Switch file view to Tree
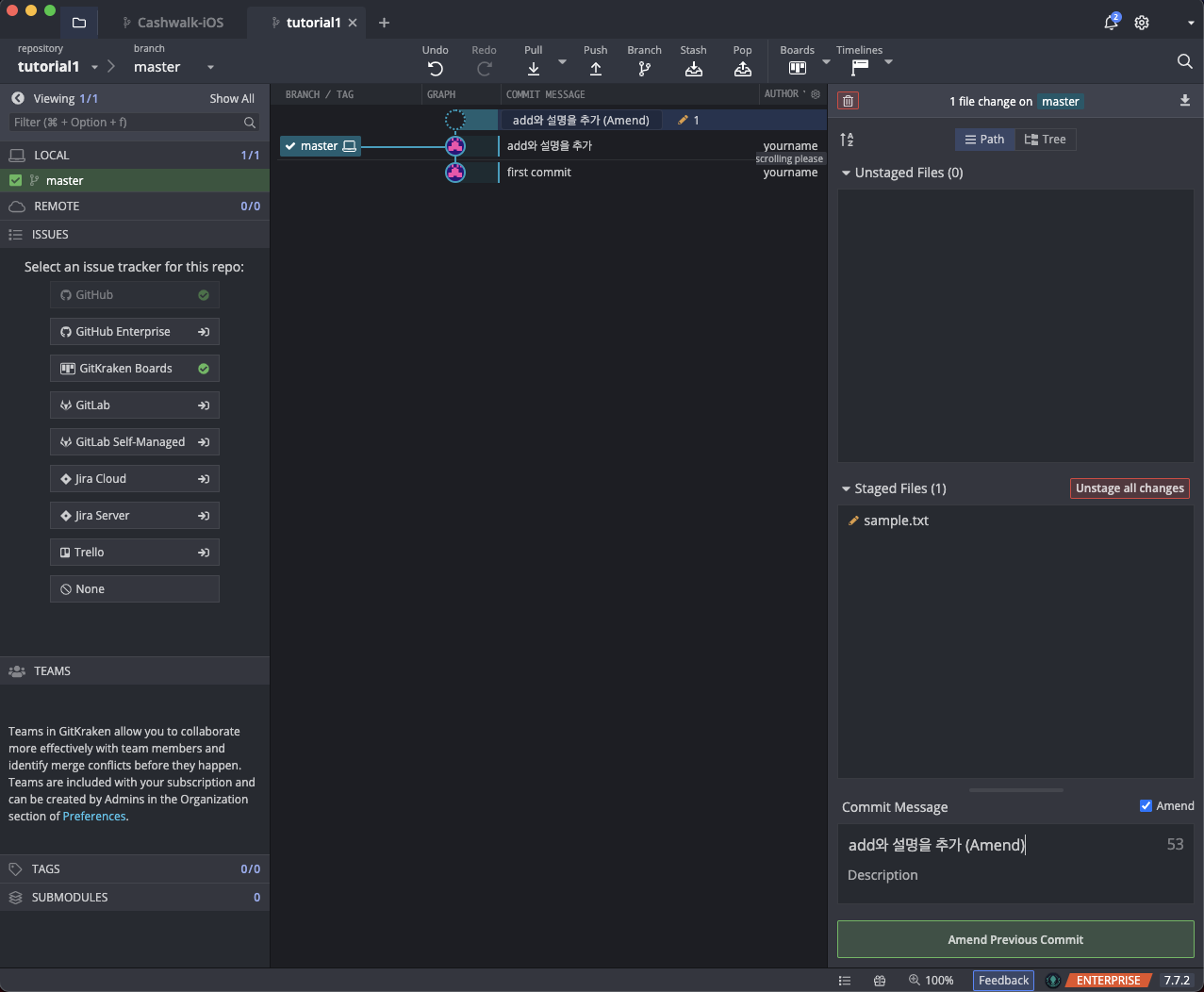This screenshot has width=1204, height=992. [x=1045, y=140]
